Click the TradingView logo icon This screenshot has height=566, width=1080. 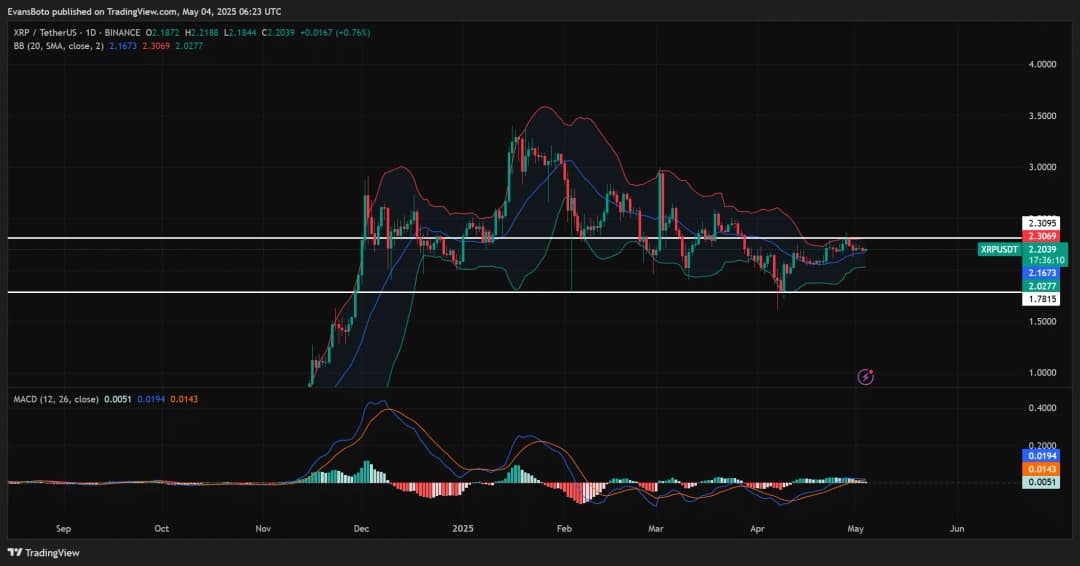[x=15, y=553]
